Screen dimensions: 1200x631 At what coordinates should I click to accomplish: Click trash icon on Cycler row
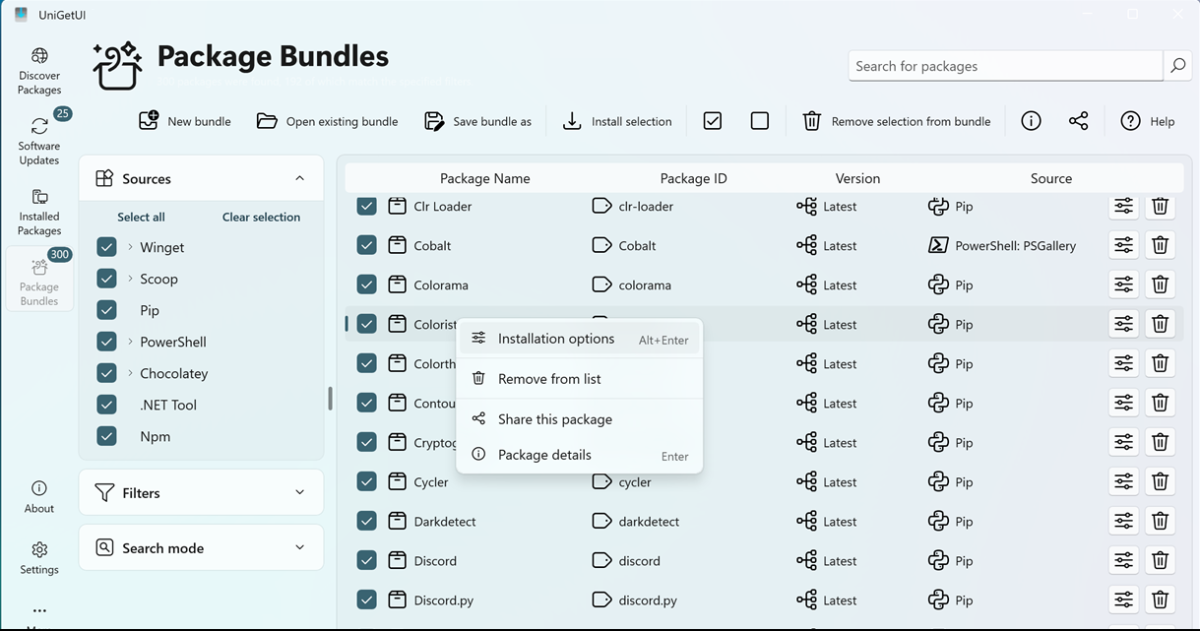pyautogui.click(x=1160, y=482)
